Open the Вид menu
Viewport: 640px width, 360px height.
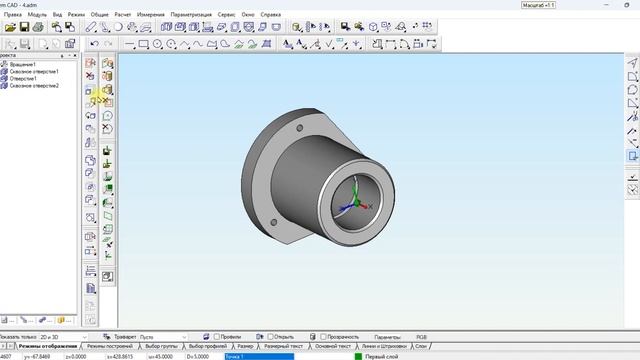(57, 14)
